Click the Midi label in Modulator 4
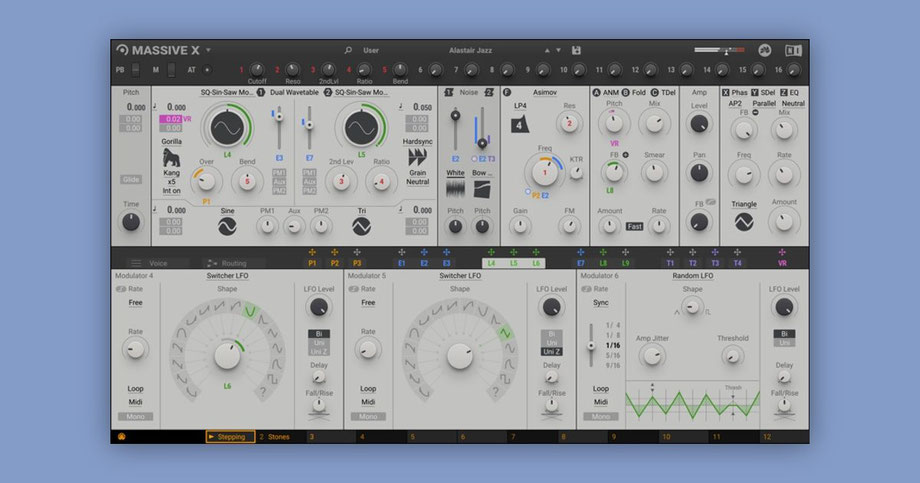 point(136,402)
